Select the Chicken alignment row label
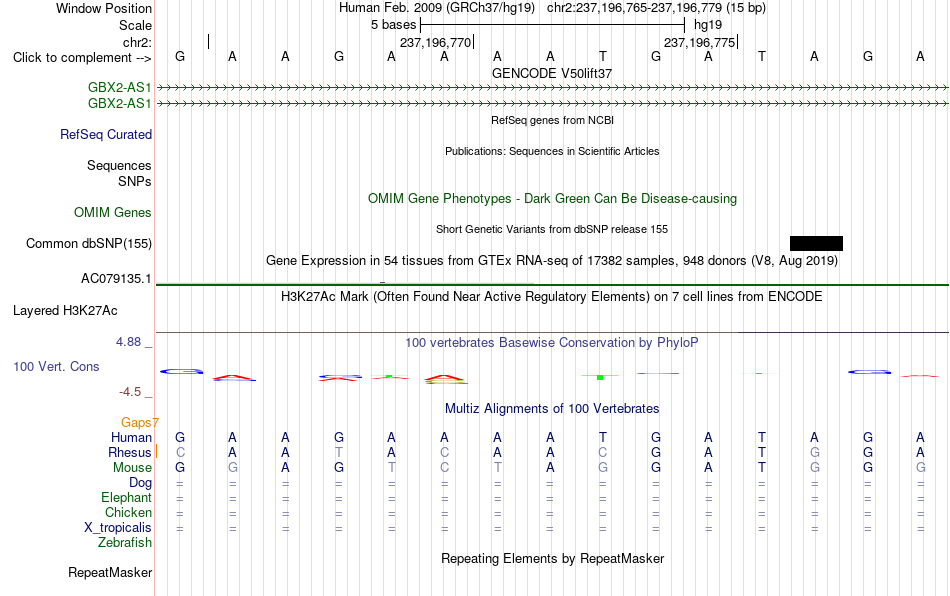This screenshot has width=950, height=596. (128, 512)
